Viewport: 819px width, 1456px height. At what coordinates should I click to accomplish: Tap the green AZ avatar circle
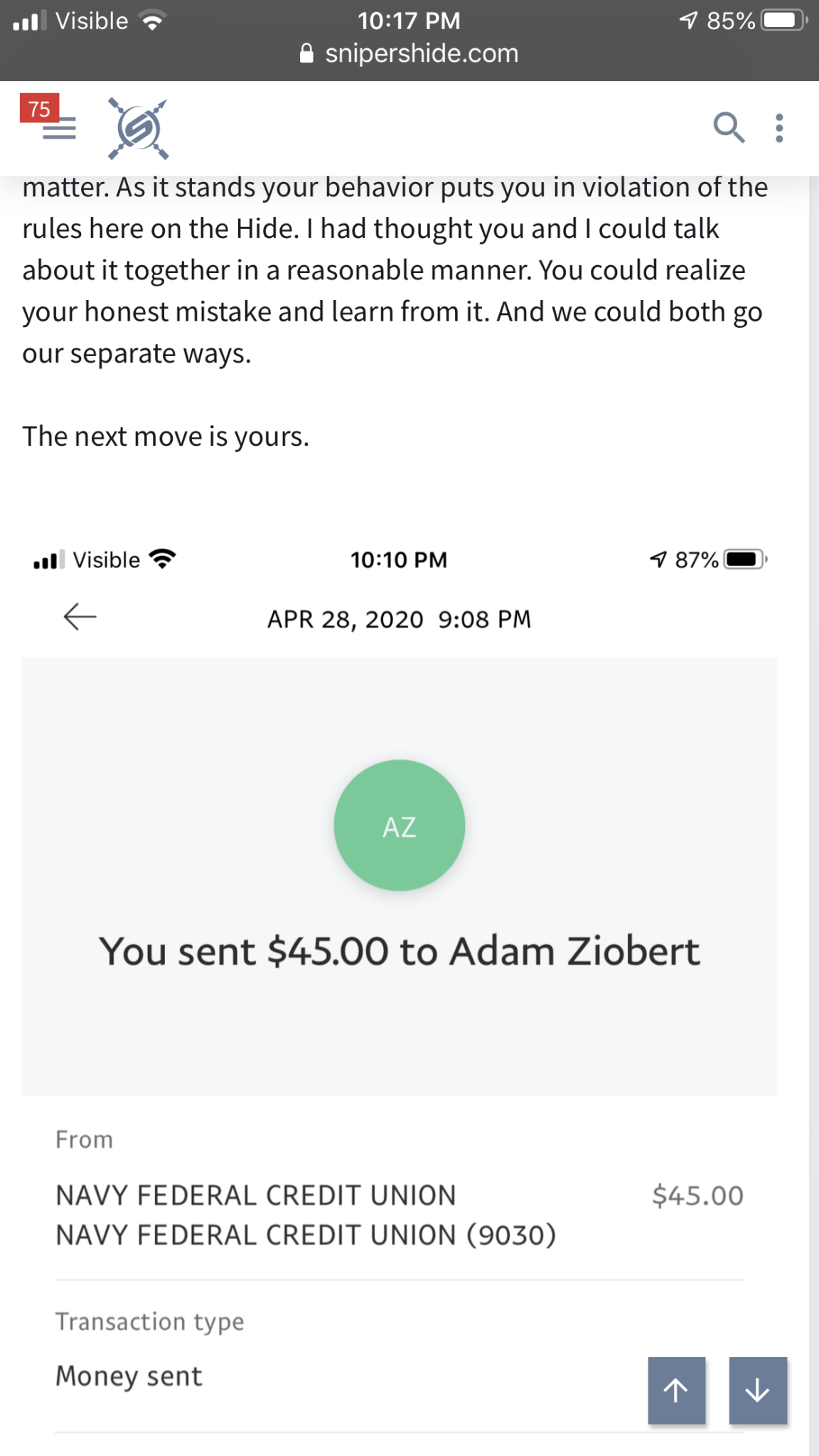pos(400,825)
